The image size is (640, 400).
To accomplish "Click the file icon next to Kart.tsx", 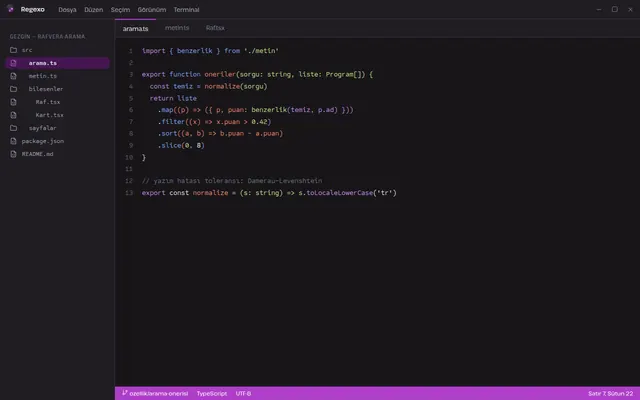I will tap(13, 115).
